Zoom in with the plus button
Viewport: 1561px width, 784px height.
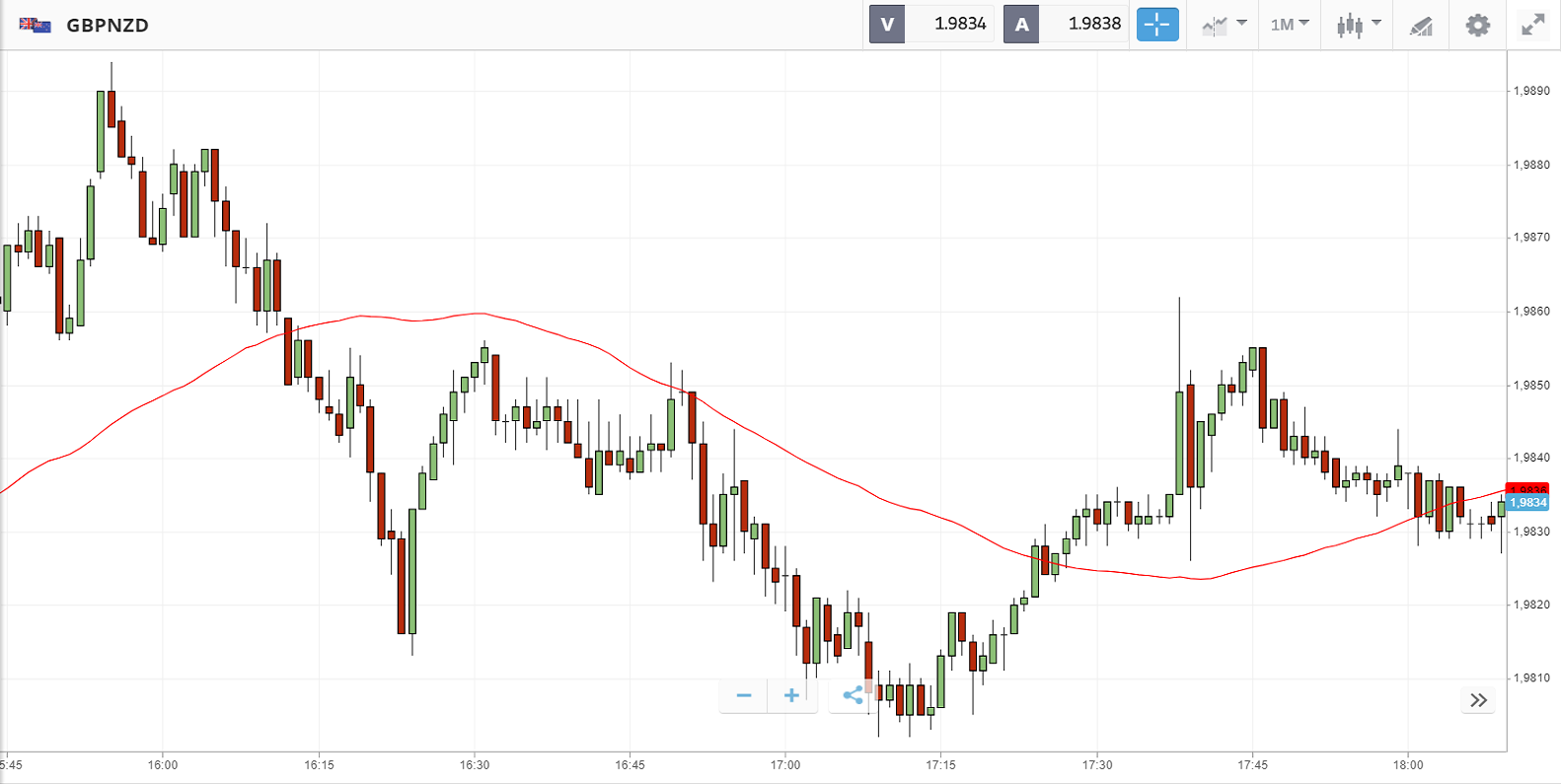(791, 695)
